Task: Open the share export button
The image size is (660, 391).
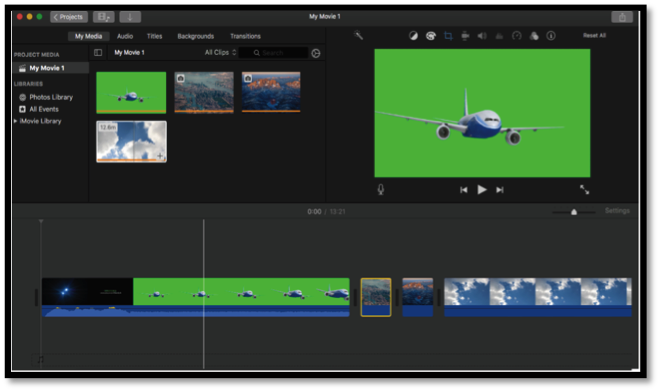Action: coord(622,17)
